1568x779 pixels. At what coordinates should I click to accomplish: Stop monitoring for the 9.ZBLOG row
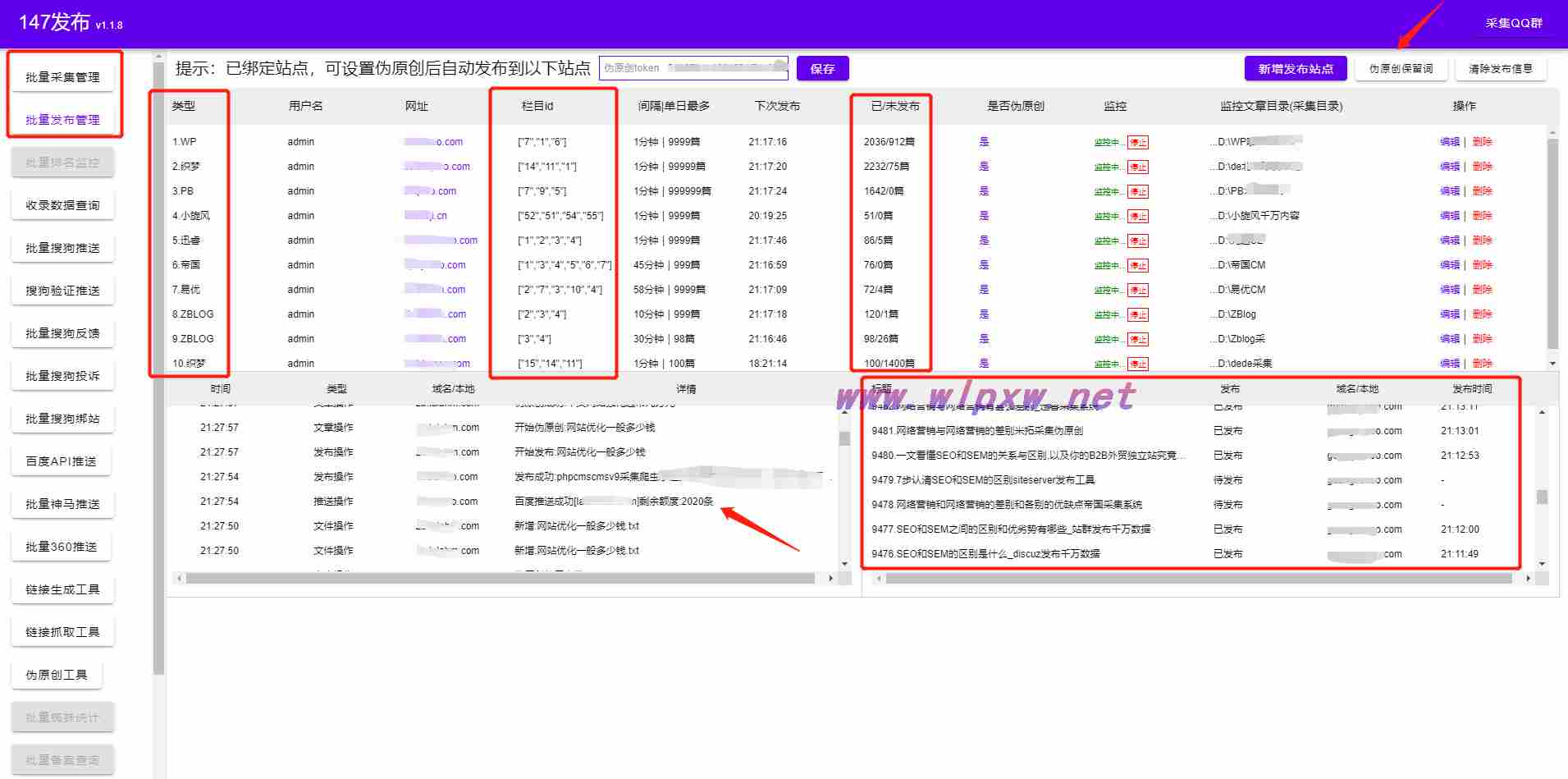tap(1137, 339)
